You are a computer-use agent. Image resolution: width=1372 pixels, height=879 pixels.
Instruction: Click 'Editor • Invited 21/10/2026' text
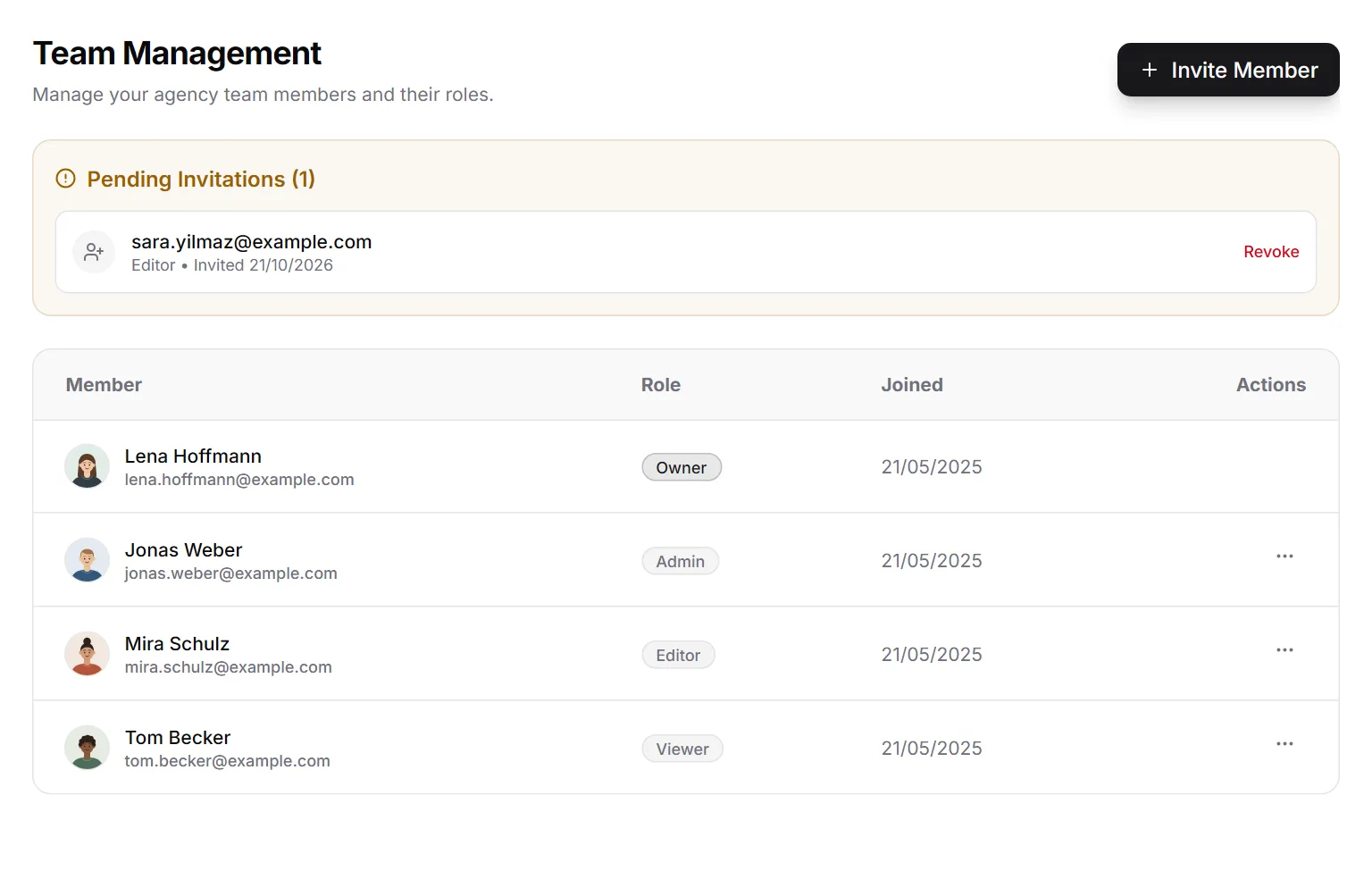coord(232,265)
